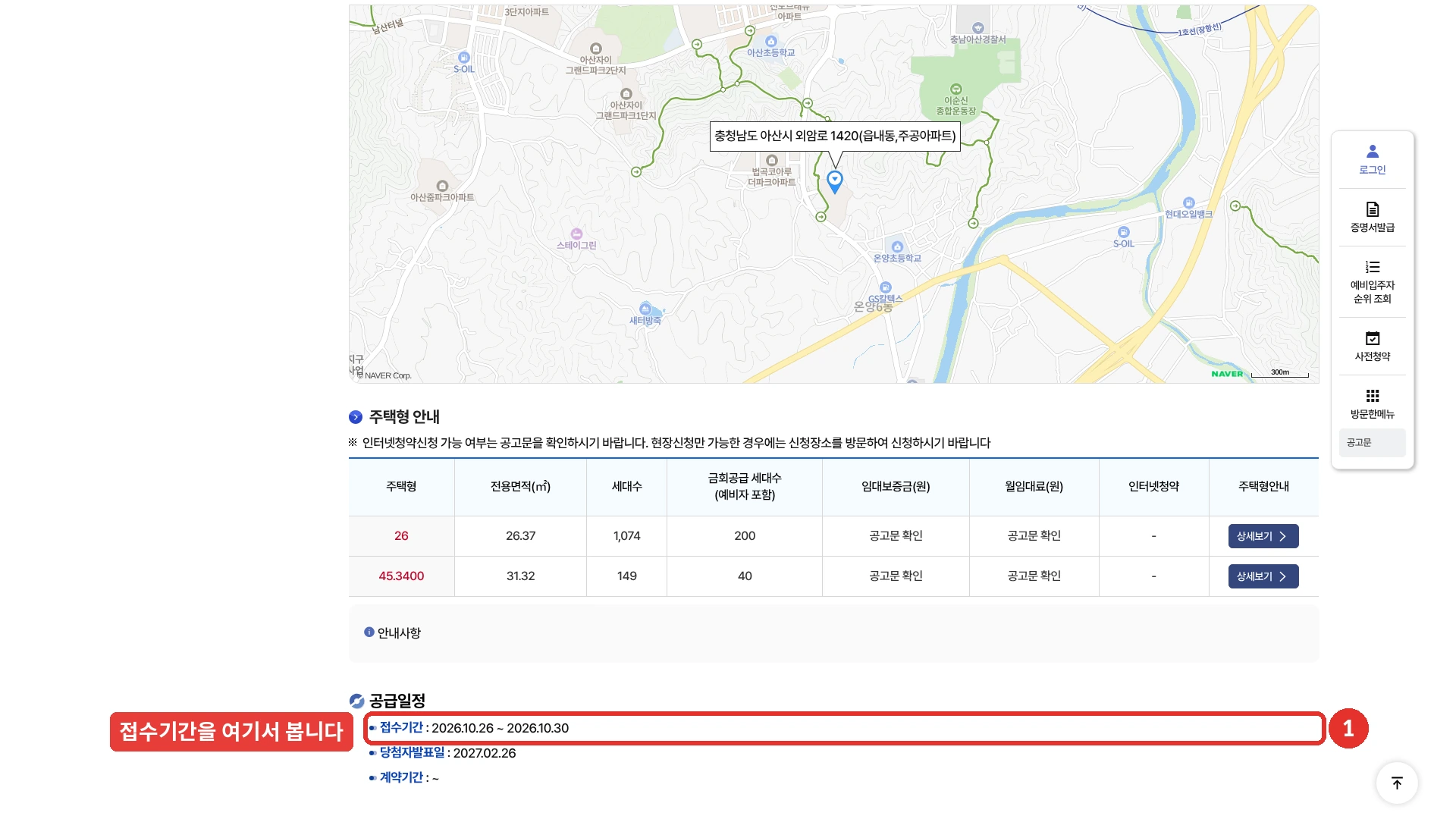
Task: Click the 현대오일뱅크 map marker
Action: coord(1189,203)
